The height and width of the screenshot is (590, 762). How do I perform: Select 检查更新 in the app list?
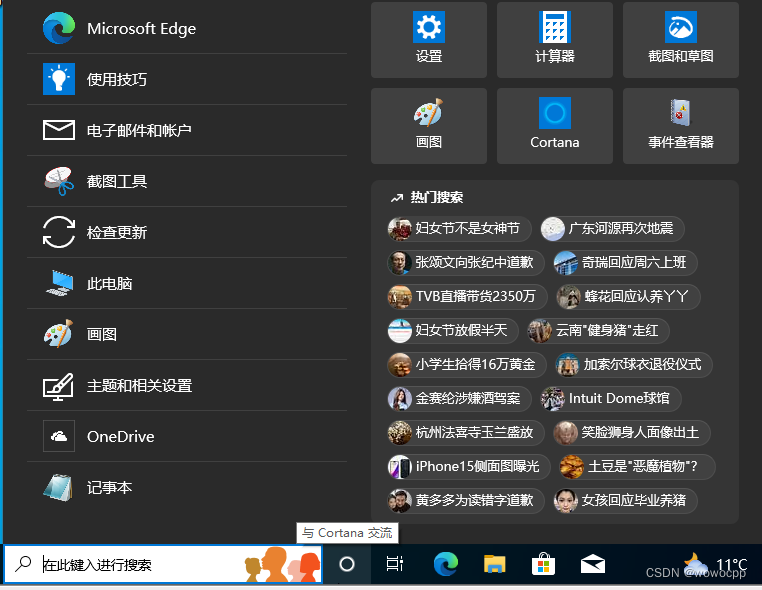pos(187,232)
